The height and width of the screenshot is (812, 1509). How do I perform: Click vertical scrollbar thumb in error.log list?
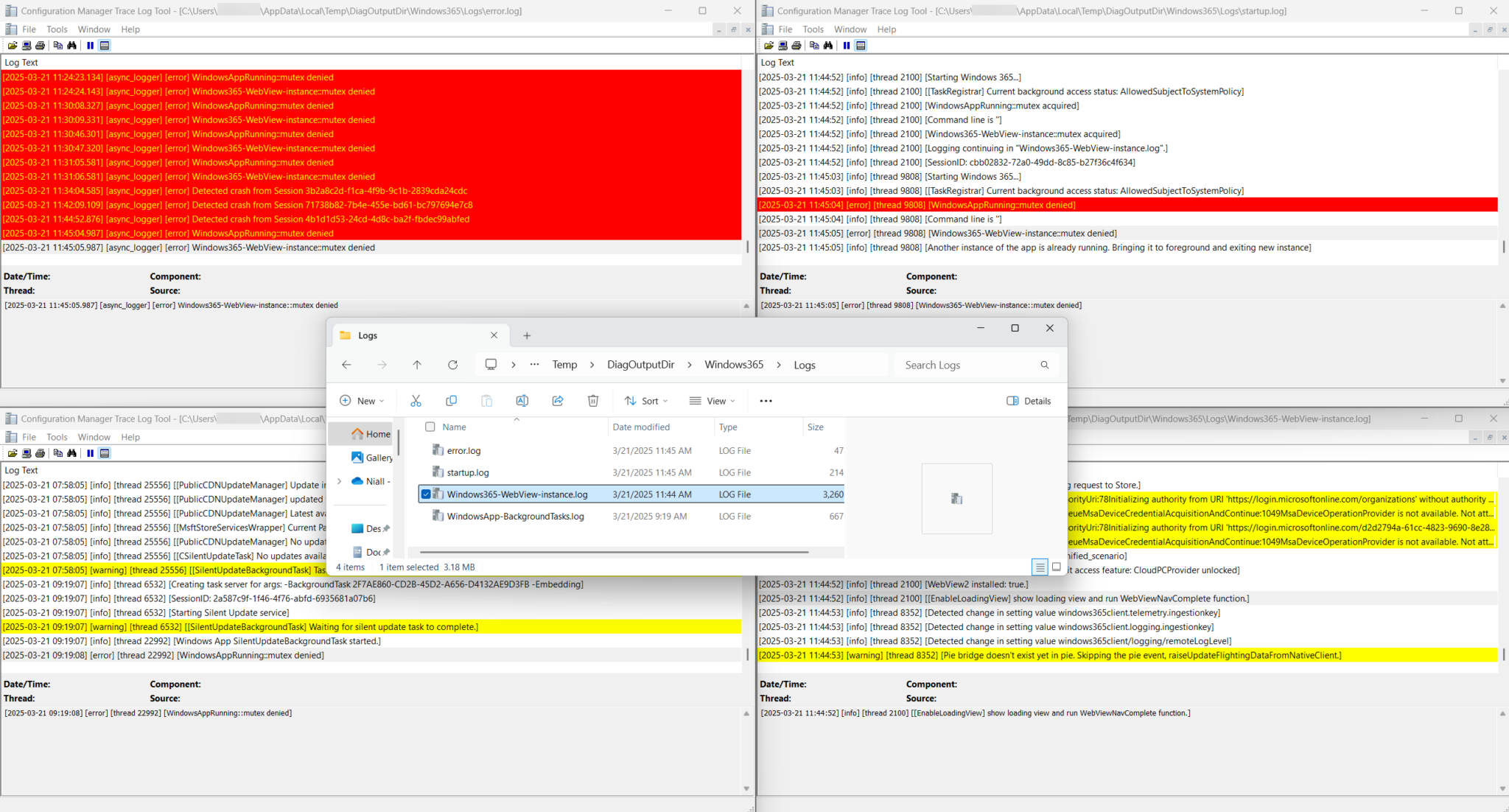(748, 247)
